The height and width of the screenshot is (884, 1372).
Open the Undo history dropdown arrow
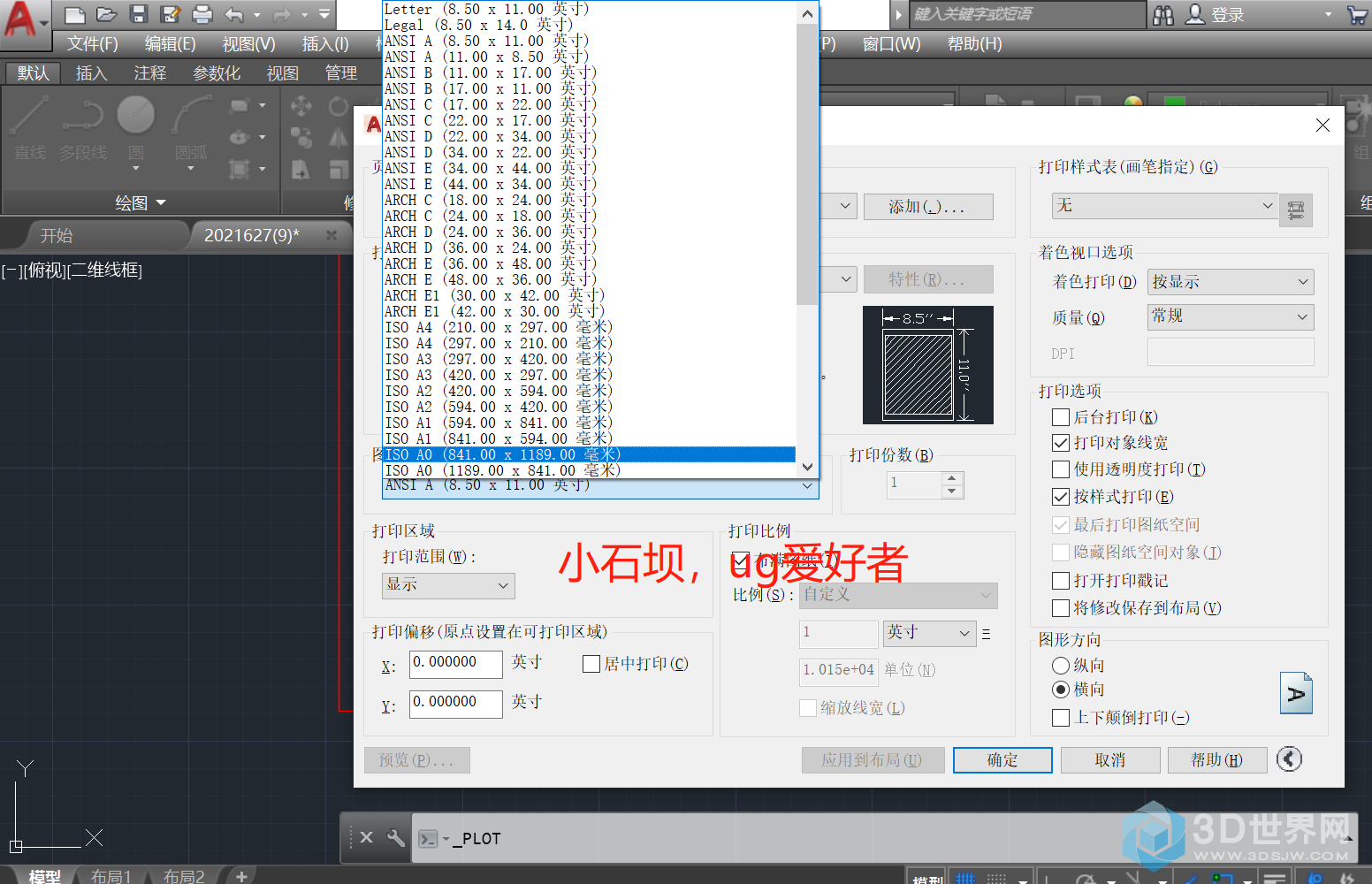(x=257, y=14)
